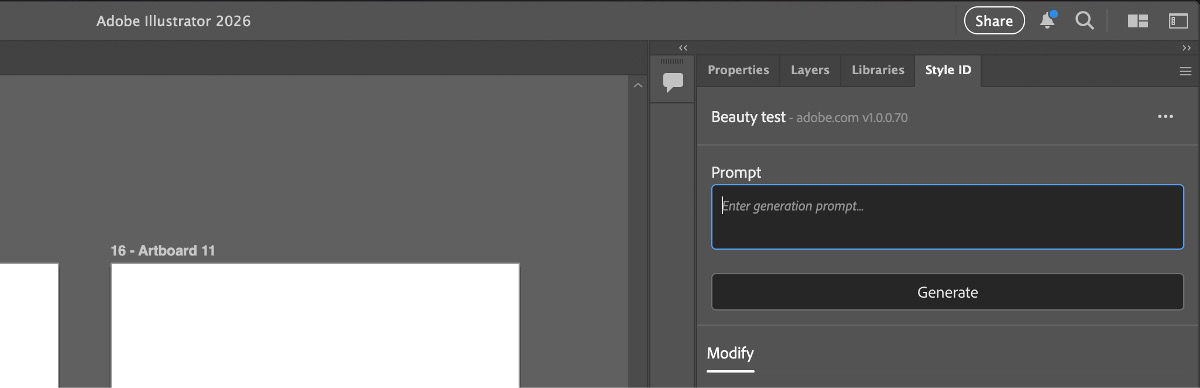Switch to the Properties tab
The image size is (1200, 388).
[x=738, y=70]
